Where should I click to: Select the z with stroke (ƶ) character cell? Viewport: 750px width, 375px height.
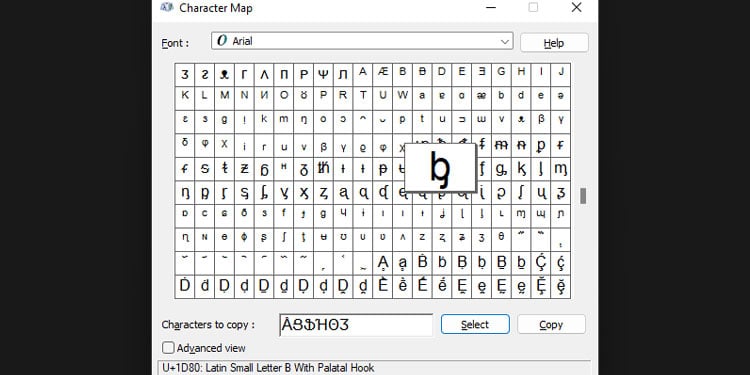point(244,169)
